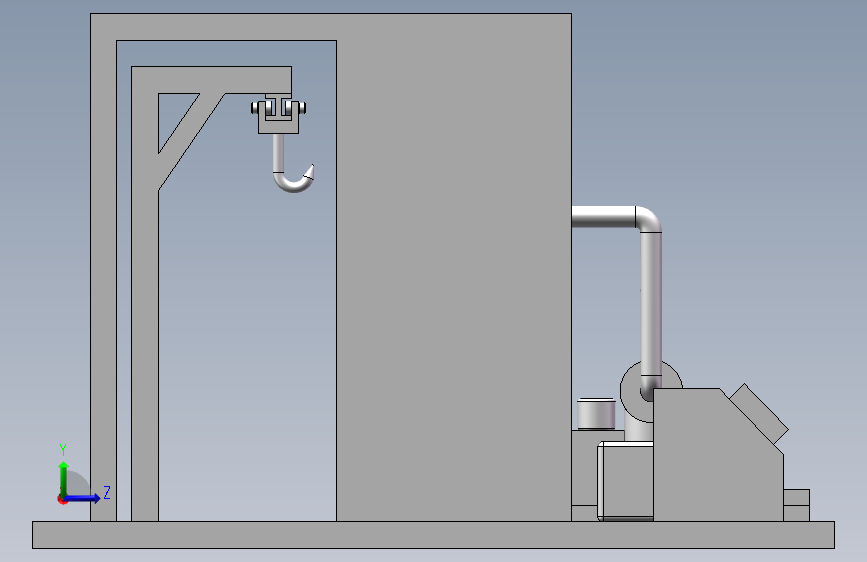The width and height of the screenshot is (867, 562).
Task: Select the vertical pipe section
Action: click(x=651, y=303)
